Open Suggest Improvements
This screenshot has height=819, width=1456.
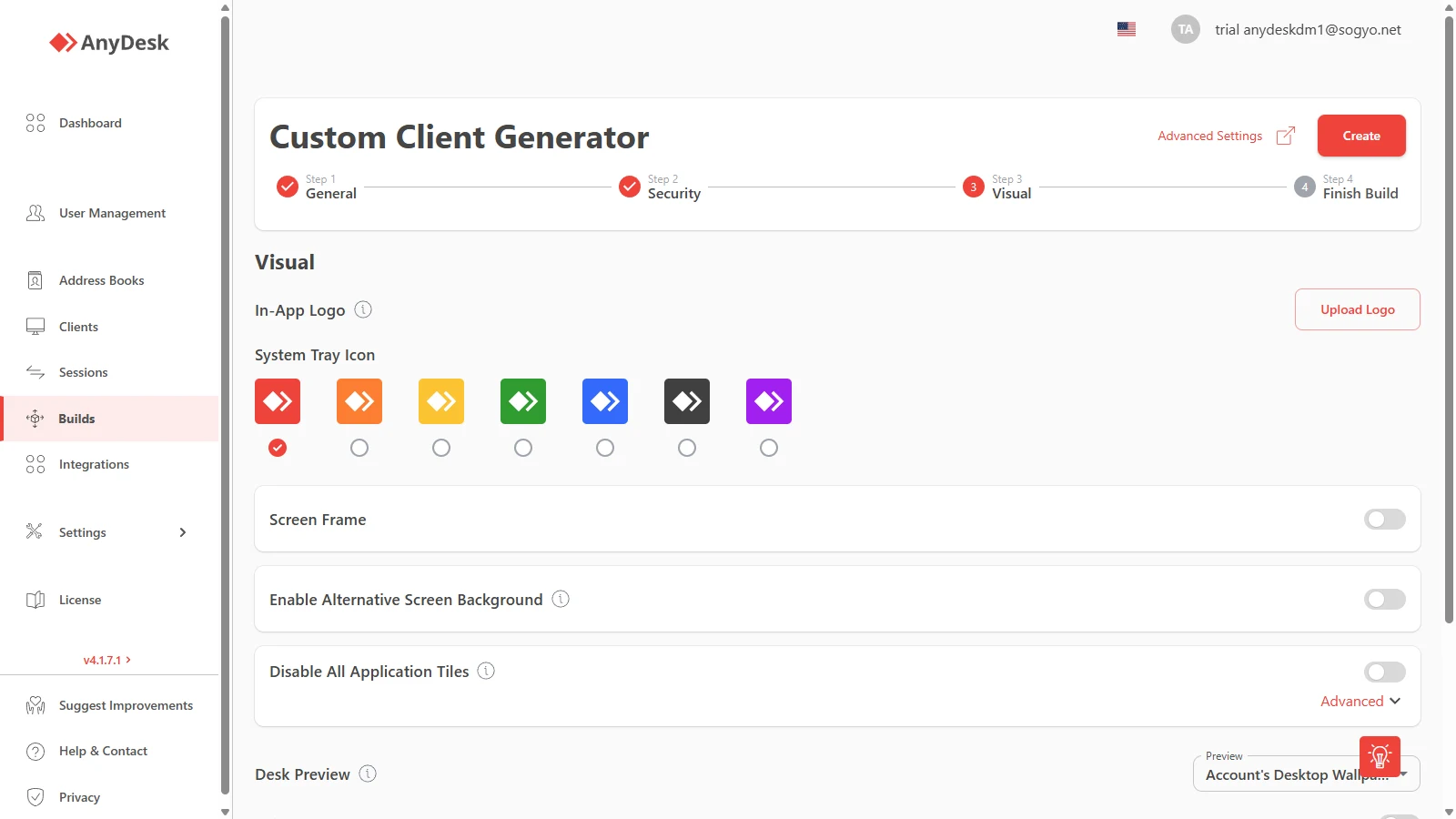[126, 705]
